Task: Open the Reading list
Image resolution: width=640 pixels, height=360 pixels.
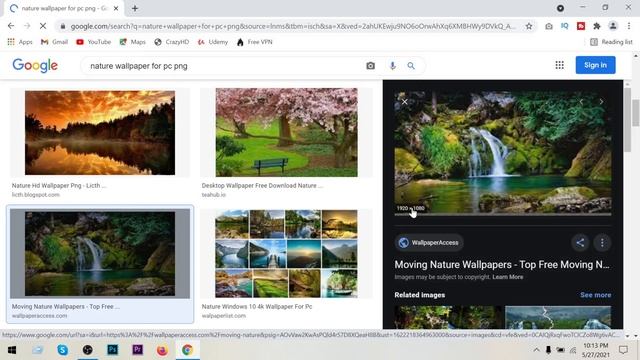Action: [611, 42]
